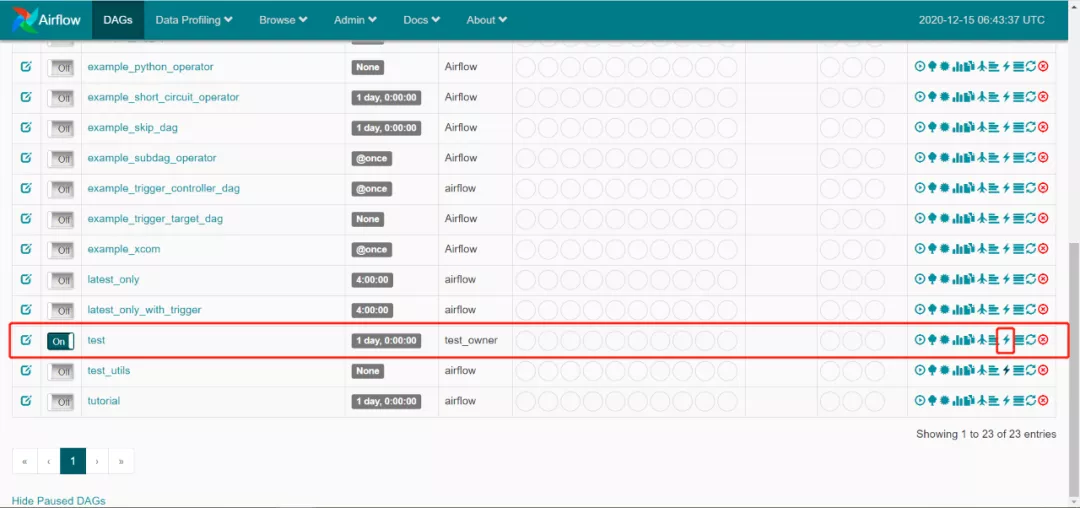Enable the example_trigger_controller_dag toggle

point(61,189)
